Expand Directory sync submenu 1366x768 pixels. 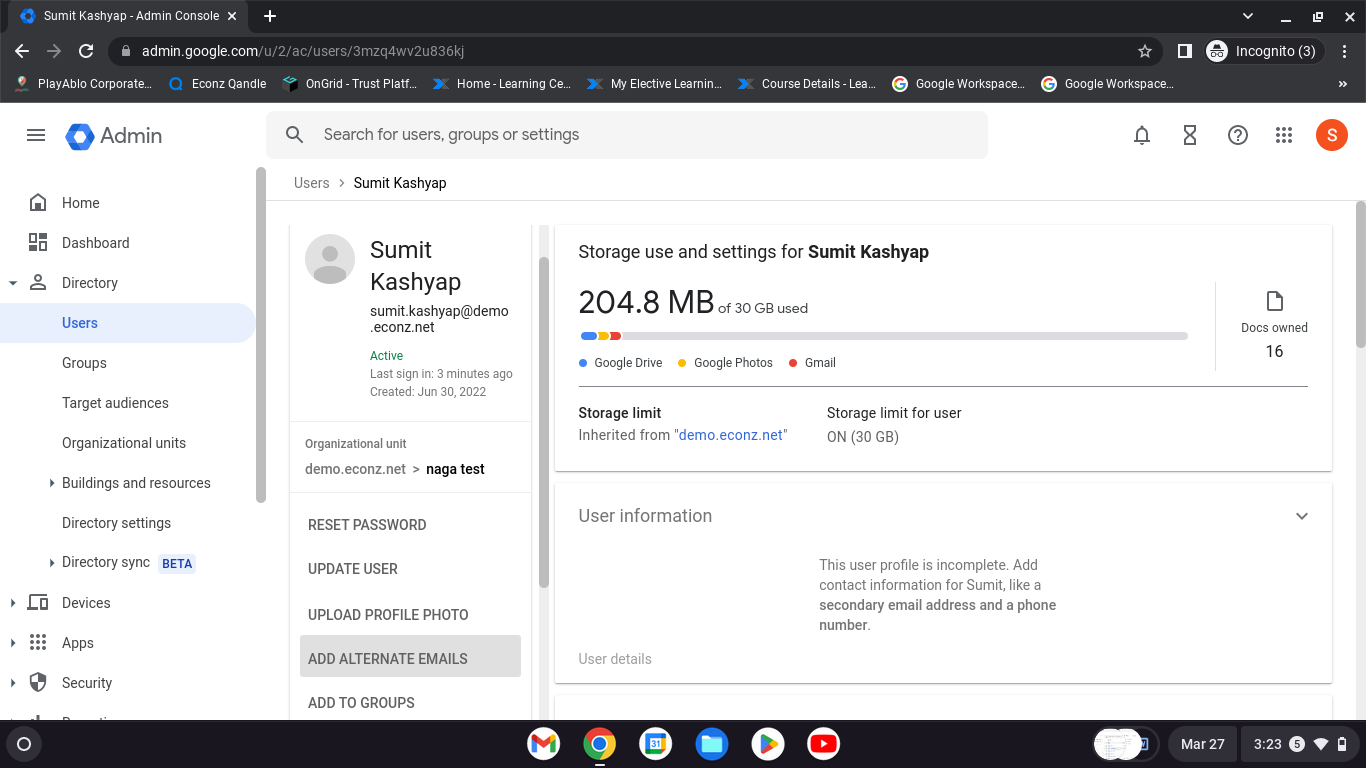52,563
